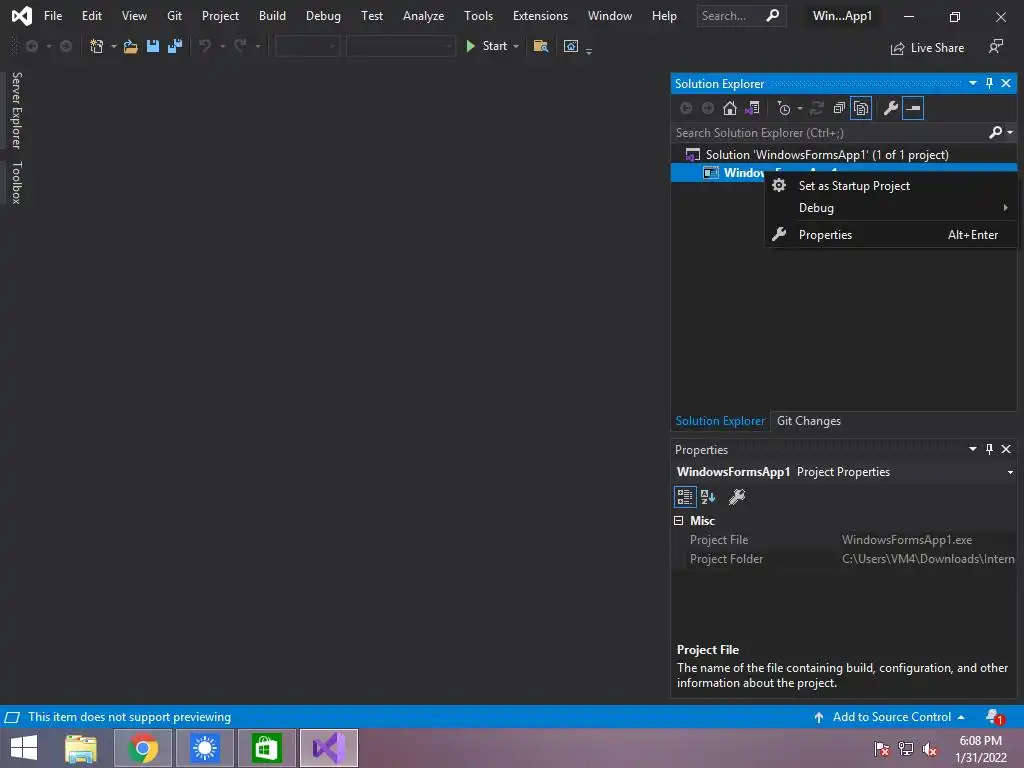Click the wrench Properties icon in Solution Explorer toolbar
The width and height of the screenshot is (1024, 768).
(x=891, y=108)
